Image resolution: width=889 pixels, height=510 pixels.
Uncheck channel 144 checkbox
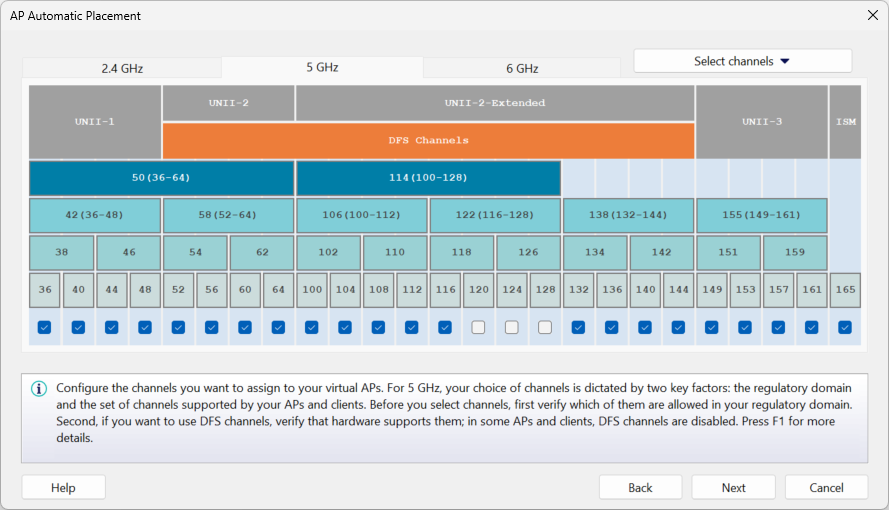coord(678,327)
